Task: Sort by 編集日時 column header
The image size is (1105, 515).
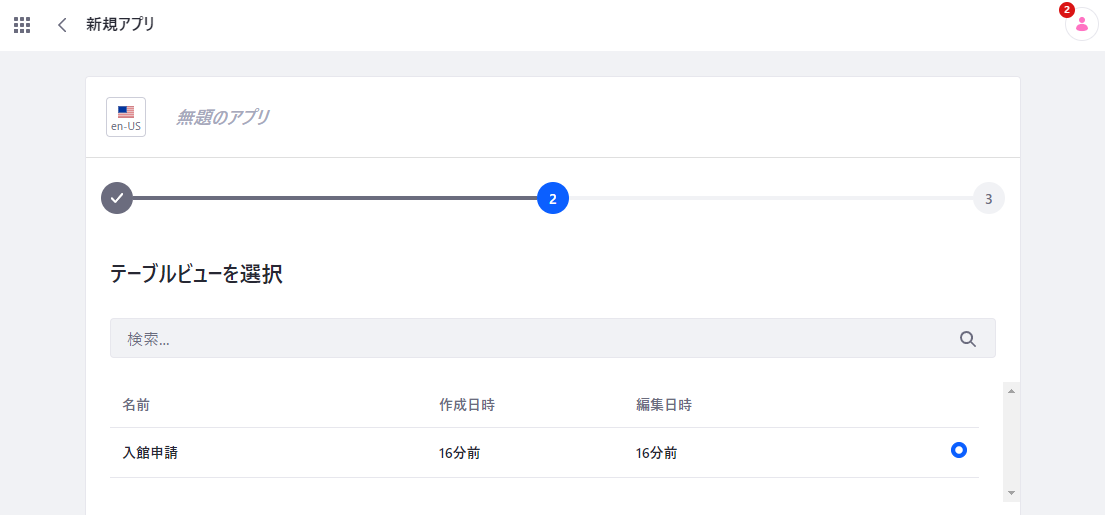Action: [663, 405]
